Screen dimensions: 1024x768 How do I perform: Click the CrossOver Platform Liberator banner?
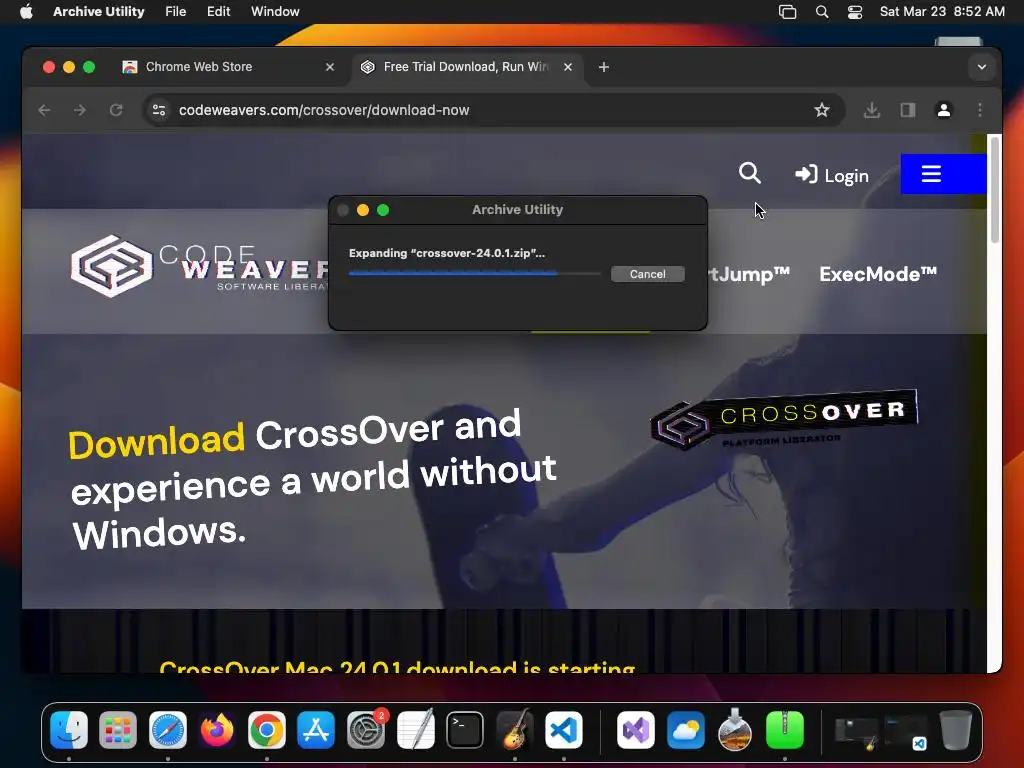784,420
